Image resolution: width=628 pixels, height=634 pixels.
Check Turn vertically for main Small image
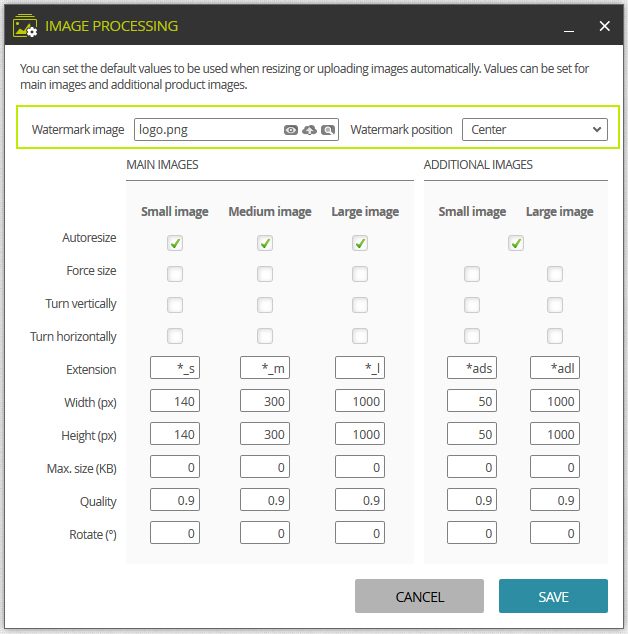(x=175, y=305)
